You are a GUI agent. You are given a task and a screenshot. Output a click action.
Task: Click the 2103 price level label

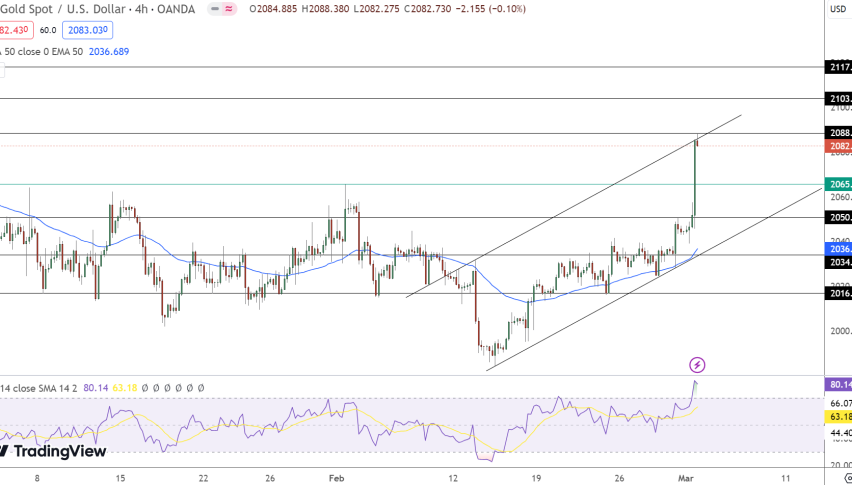pyautogui.click(x=838, y=98)
